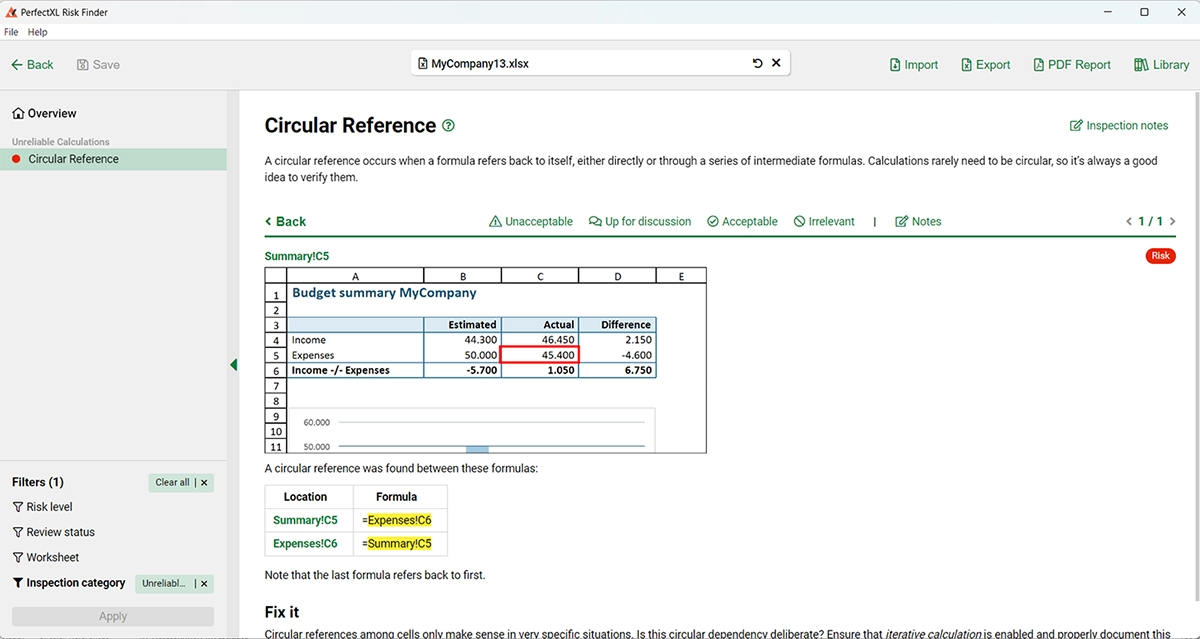This screenshot has height=639, width=1200.
Task: Open the Circular Reference help icon
Action: click(448, 126)
